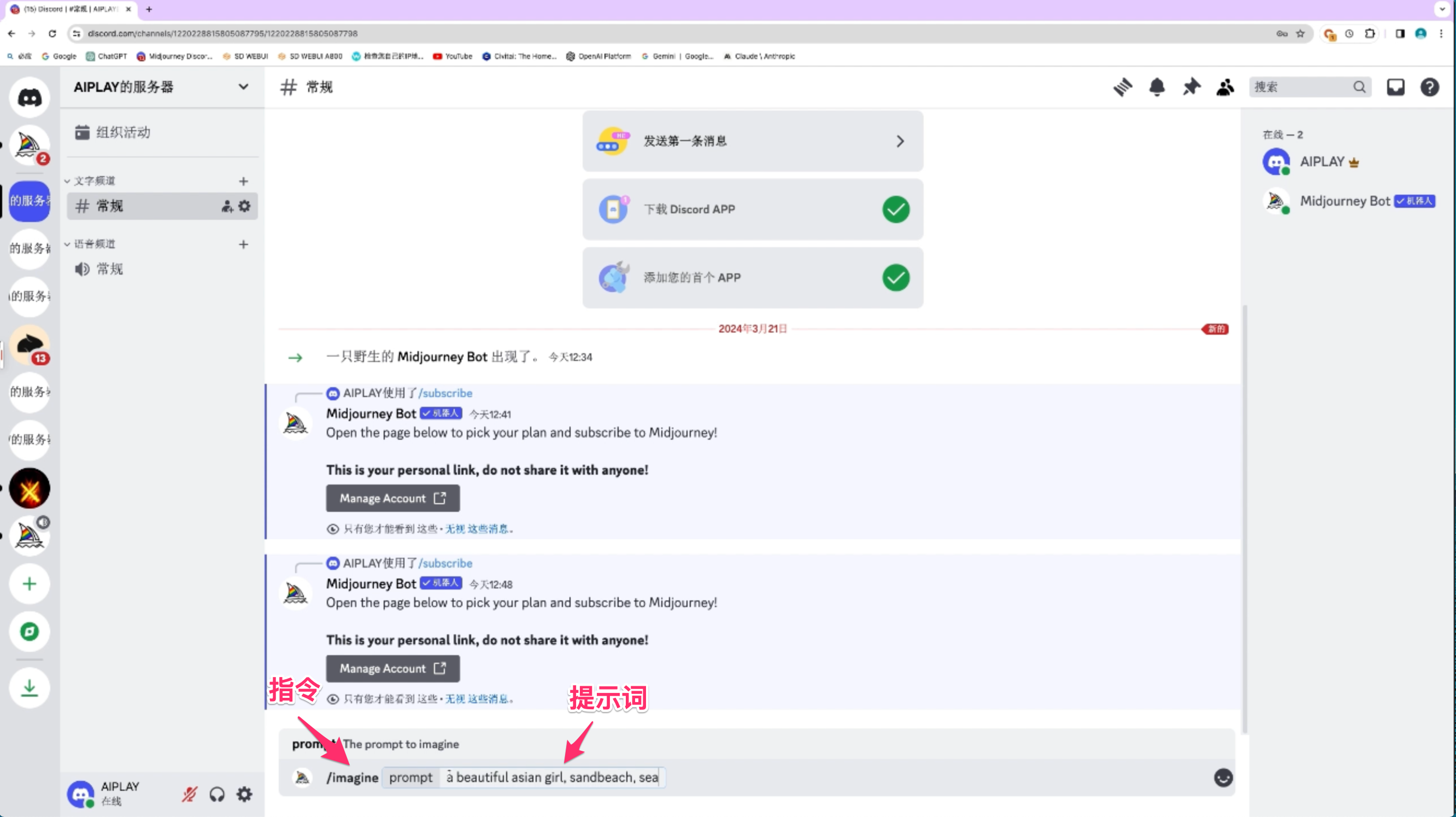Open the Threads icon in the channel header
Viewport: 1456px width, 817px height.
pos(1123,87)
